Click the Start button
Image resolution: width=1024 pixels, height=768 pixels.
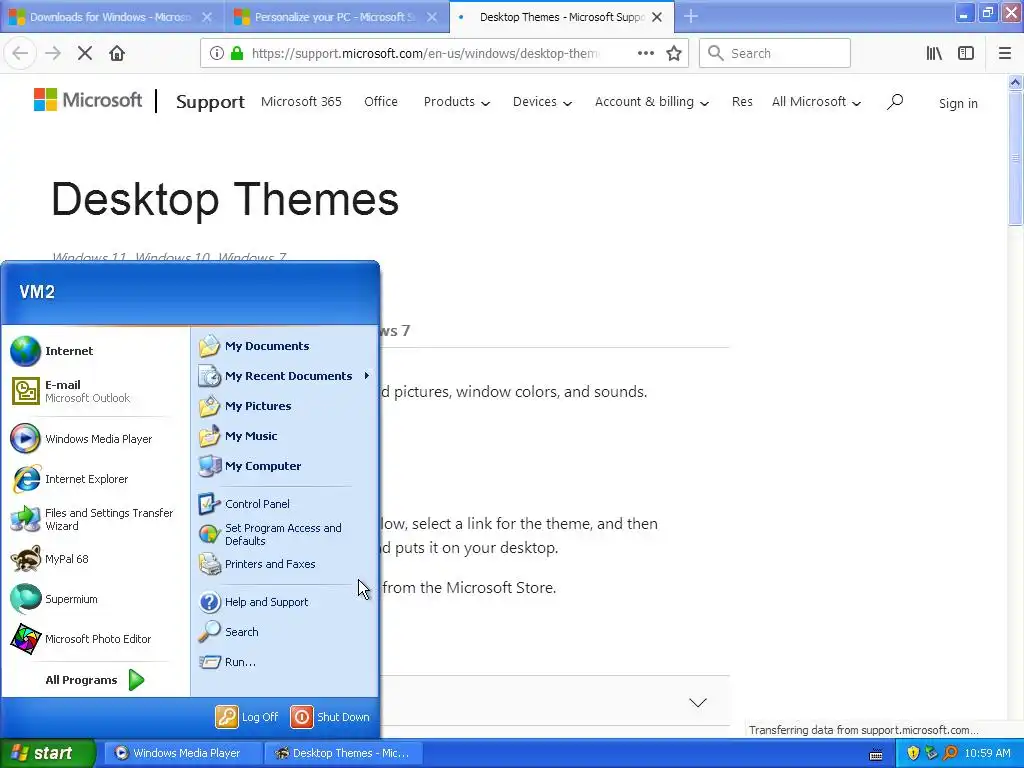tap(47, 753)
